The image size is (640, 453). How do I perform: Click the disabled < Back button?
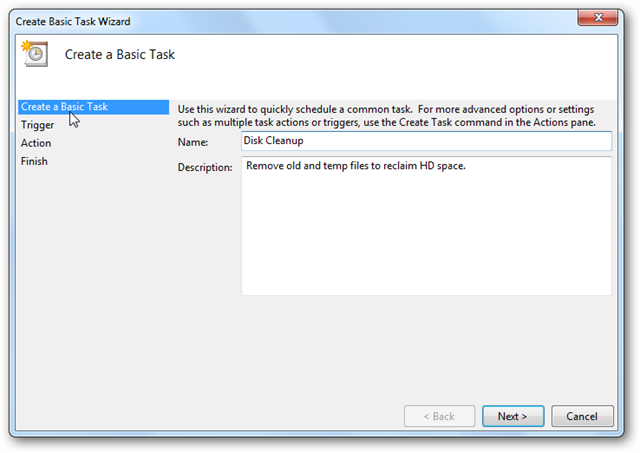(x=440, y=416)
